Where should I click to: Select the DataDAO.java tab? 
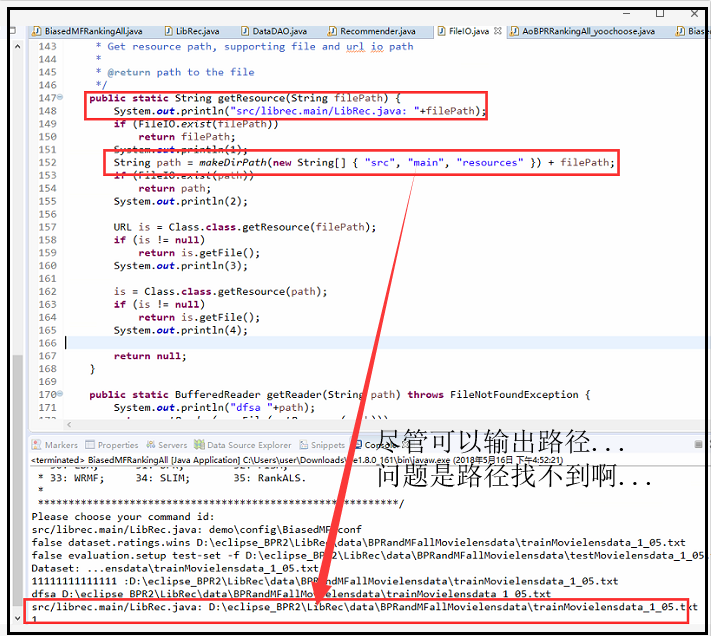(274, 31)
